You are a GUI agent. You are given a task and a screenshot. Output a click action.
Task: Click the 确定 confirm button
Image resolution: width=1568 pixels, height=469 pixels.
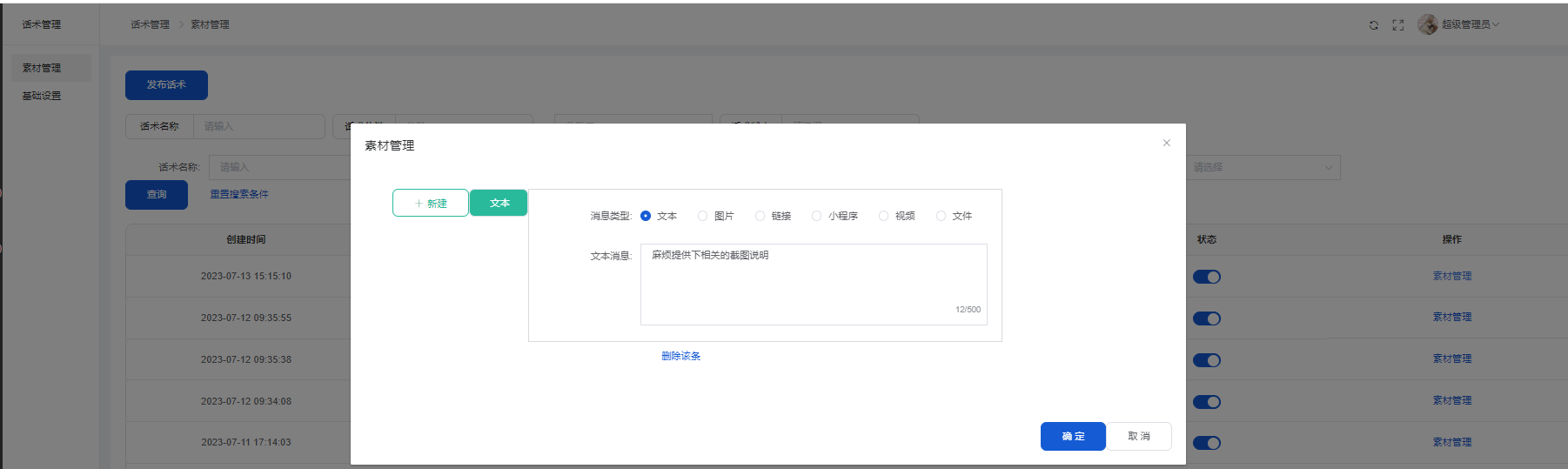[1073, 436]
